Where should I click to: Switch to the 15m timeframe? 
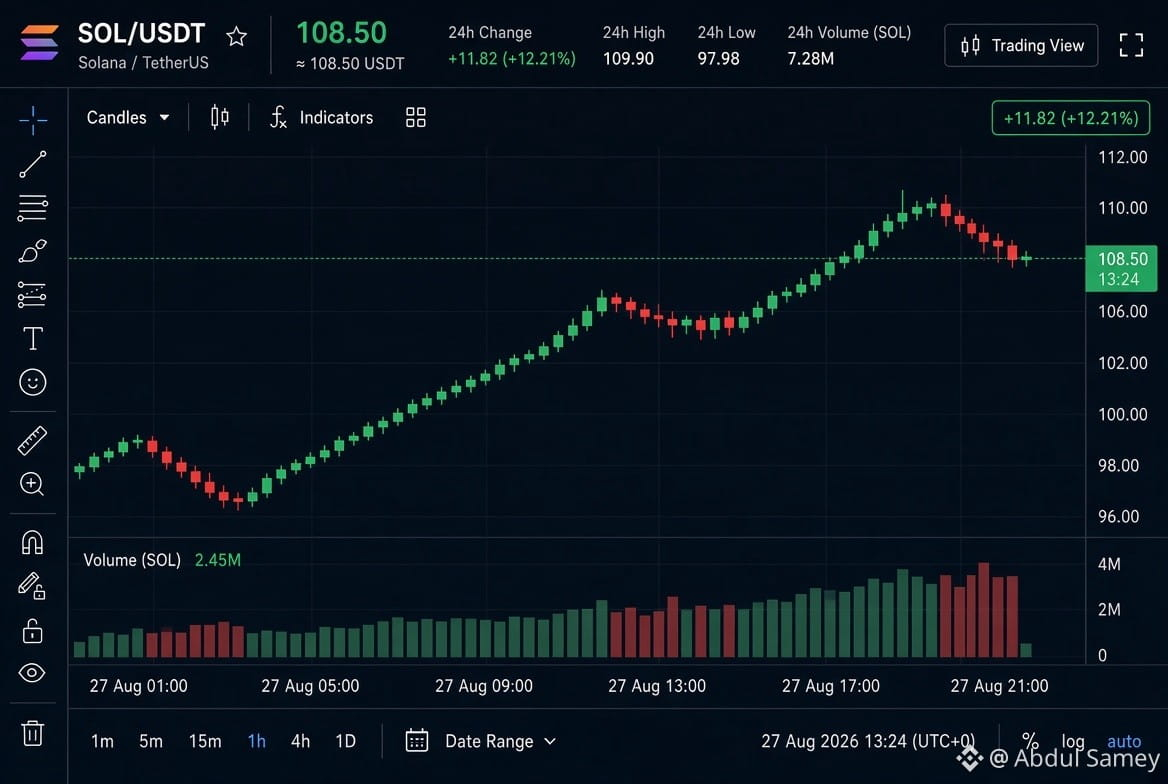(205, 742)
